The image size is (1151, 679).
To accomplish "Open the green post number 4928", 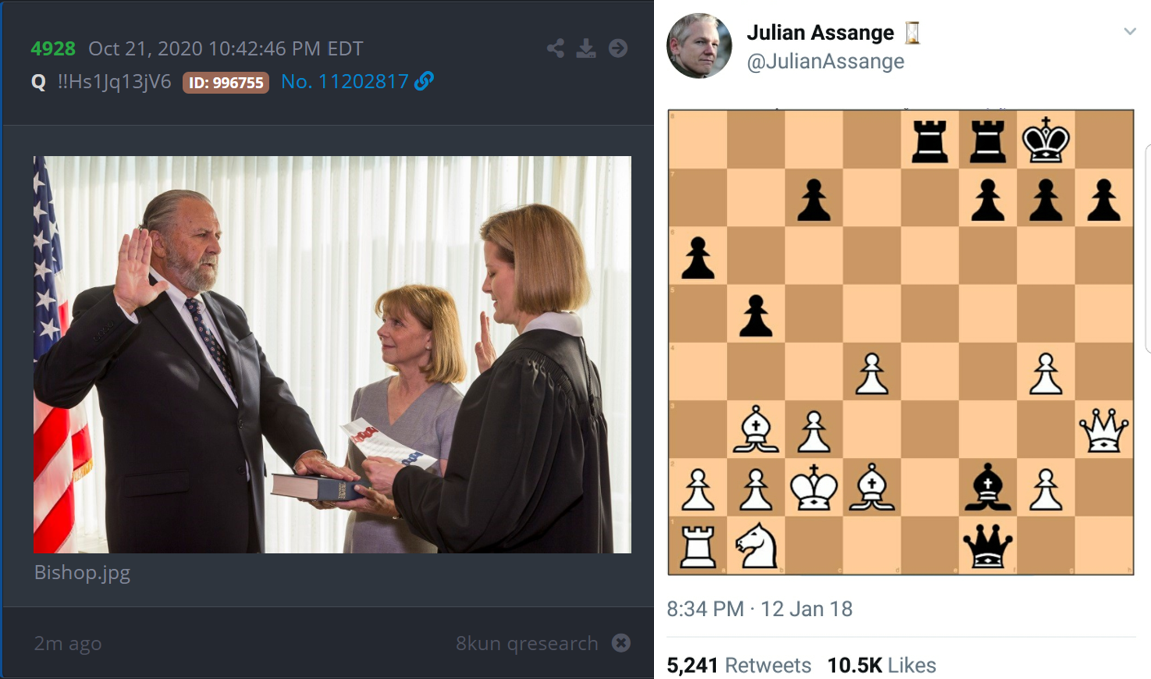I will coord(53,48).
